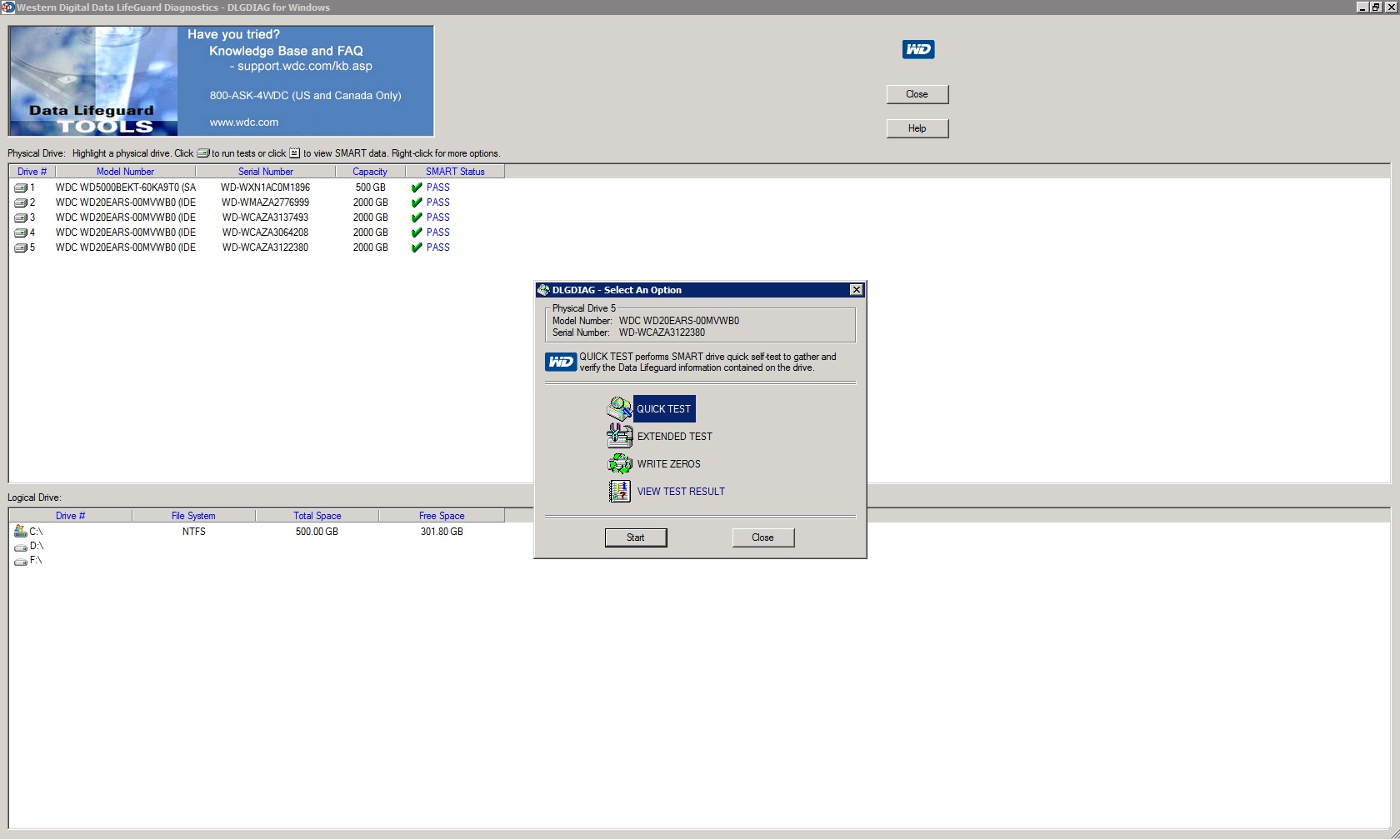The height and width of the screenshot is (840, 1400).
Task: Click the D:\ logical drive icon
Action: [21, 547]
